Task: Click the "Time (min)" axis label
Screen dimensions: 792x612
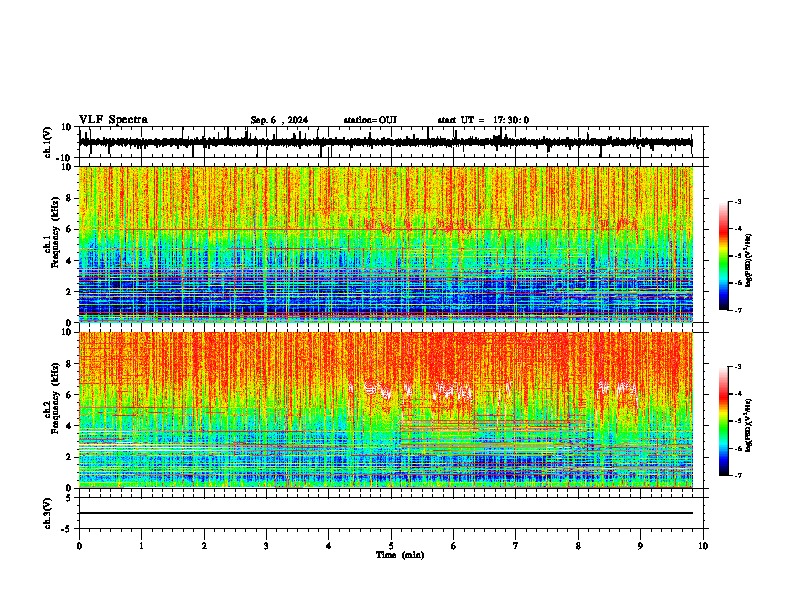Action: [400, 555]
